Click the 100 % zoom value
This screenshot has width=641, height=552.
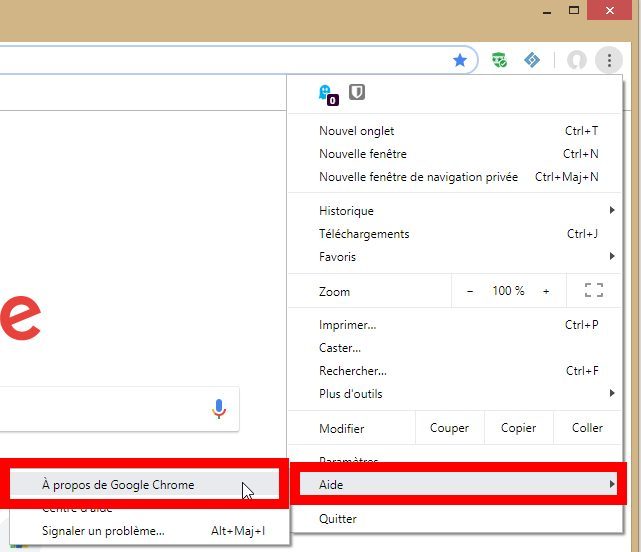pos(508,291)
